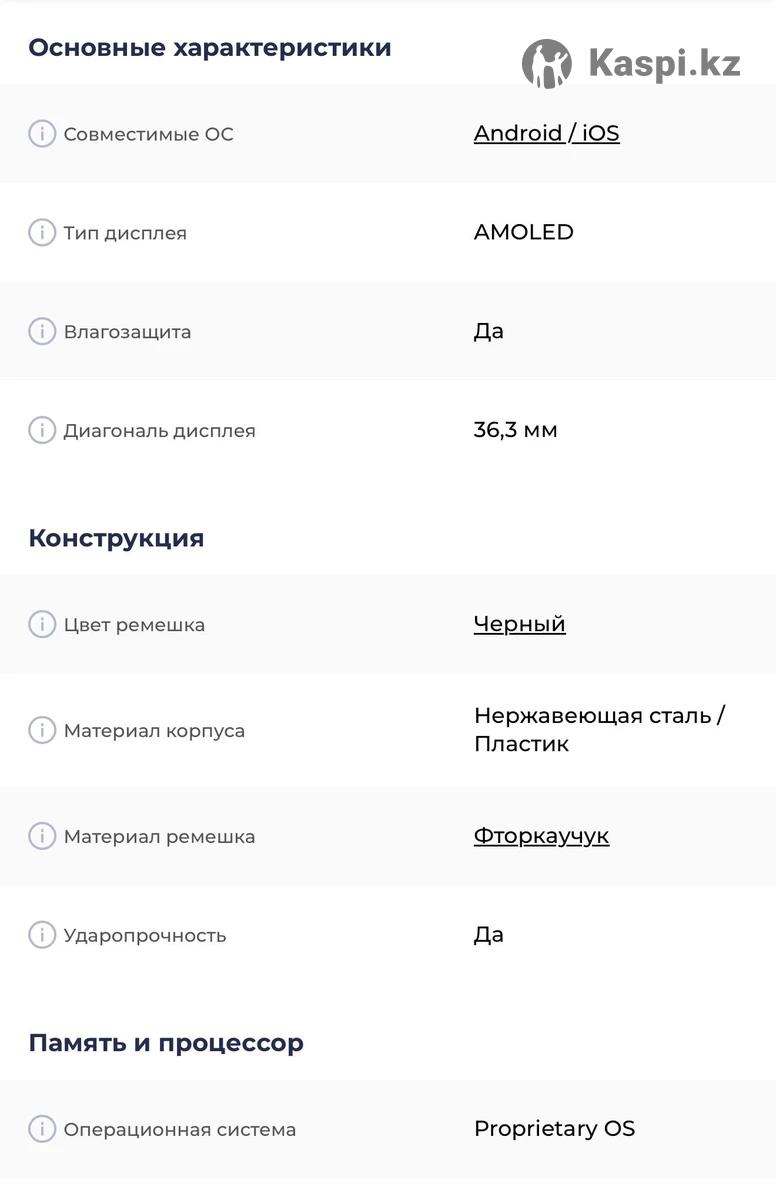The height and width of the screenshot is (1200, 776).
Task: Click the Память и процессор heading
Action: (x=166, y=1043)
